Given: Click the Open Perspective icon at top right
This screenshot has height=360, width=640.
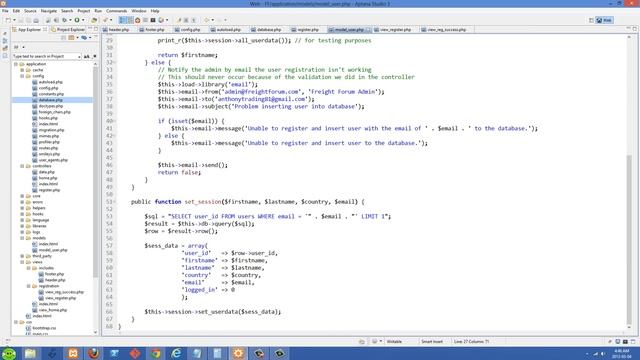Looking at the screenshot, I should (591, 20).
